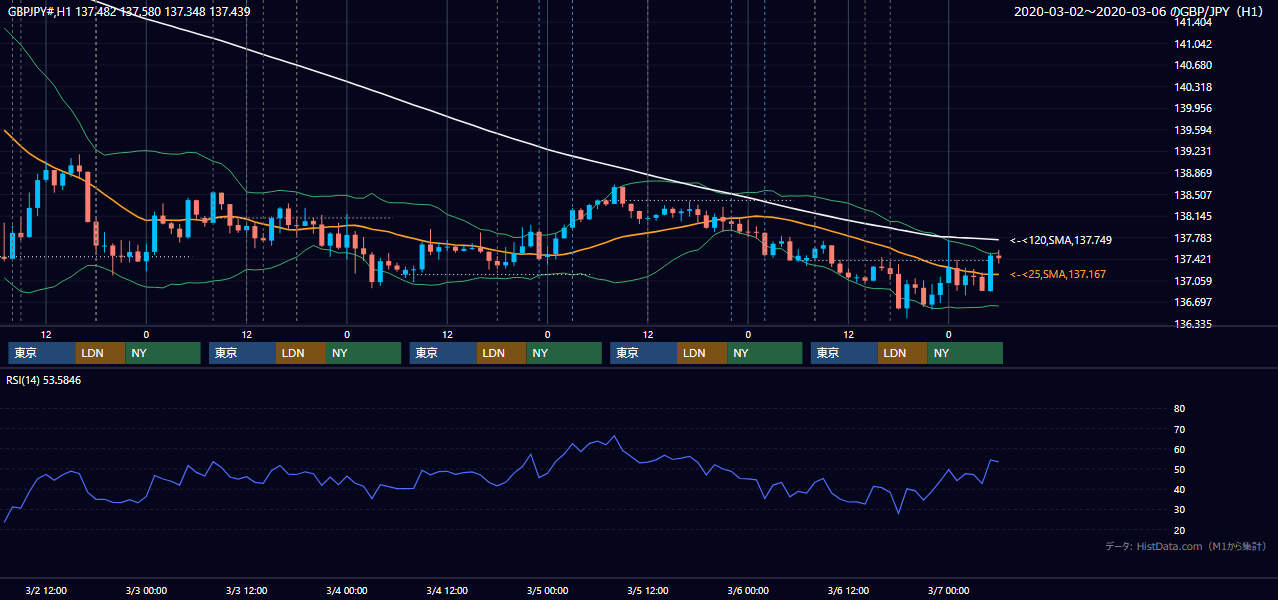Image resolution: width=1278 pixels, height=600 pixels.
Task: Click the 141.404 price axis value
Action: click(x=1192, y=22)
